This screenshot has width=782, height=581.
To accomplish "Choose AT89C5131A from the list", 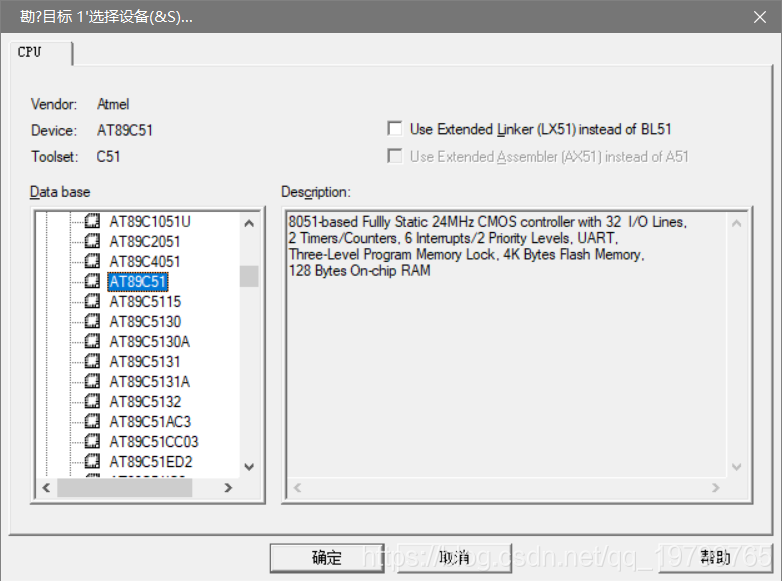I will coord(150,382).
